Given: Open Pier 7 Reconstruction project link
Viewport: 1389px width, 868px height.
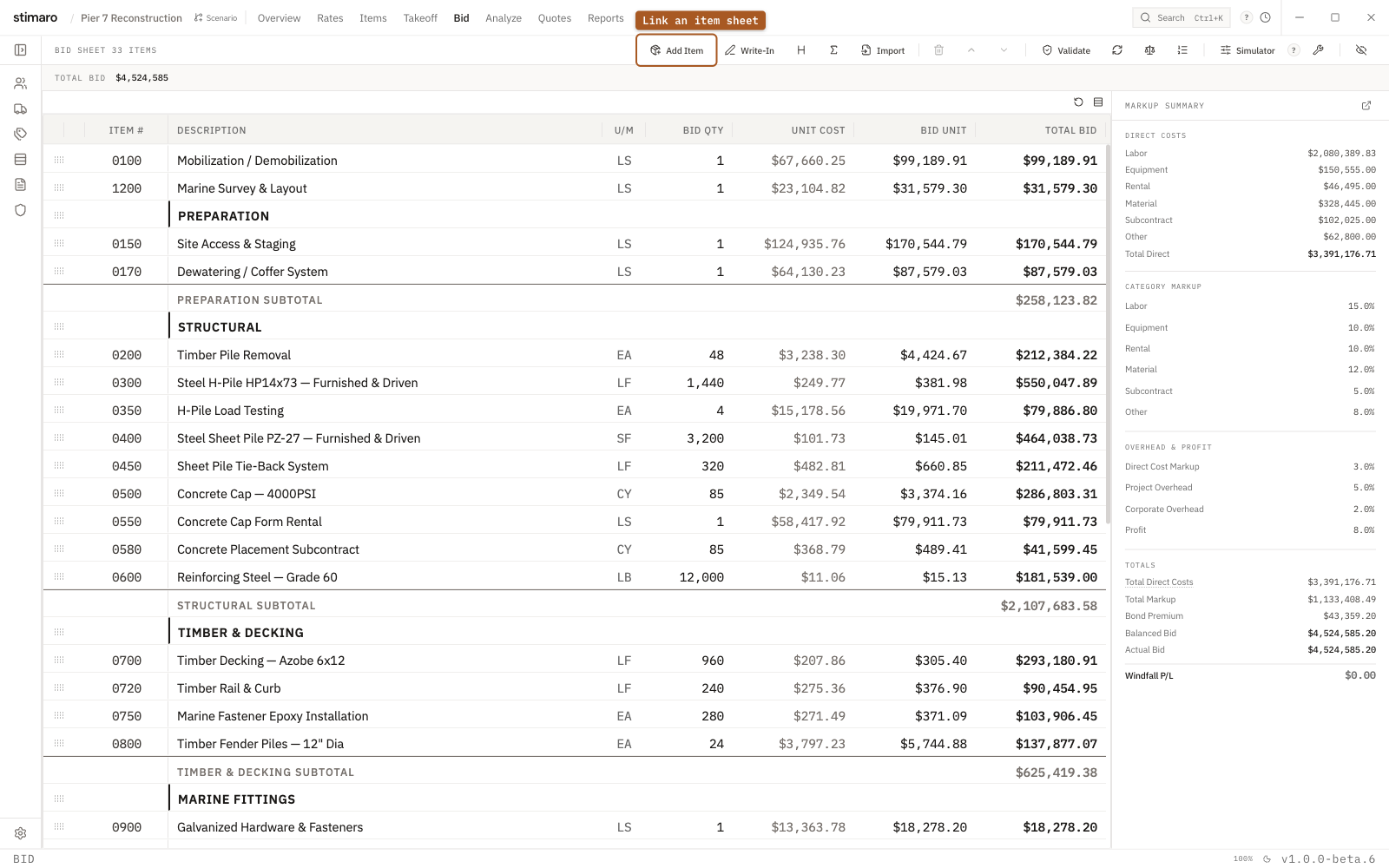Looking at the screenshot, I should (131, 18).
